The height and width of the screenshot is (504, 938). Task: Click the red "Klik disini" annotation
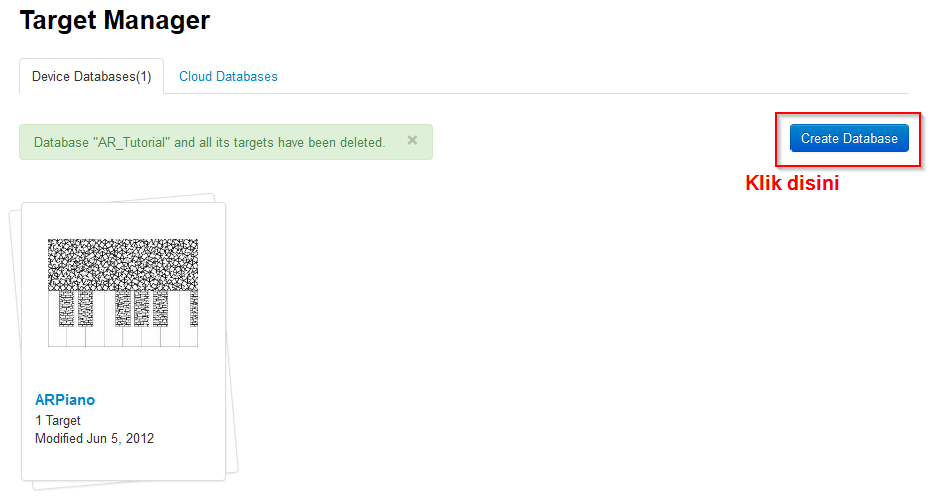coord(792,184)
